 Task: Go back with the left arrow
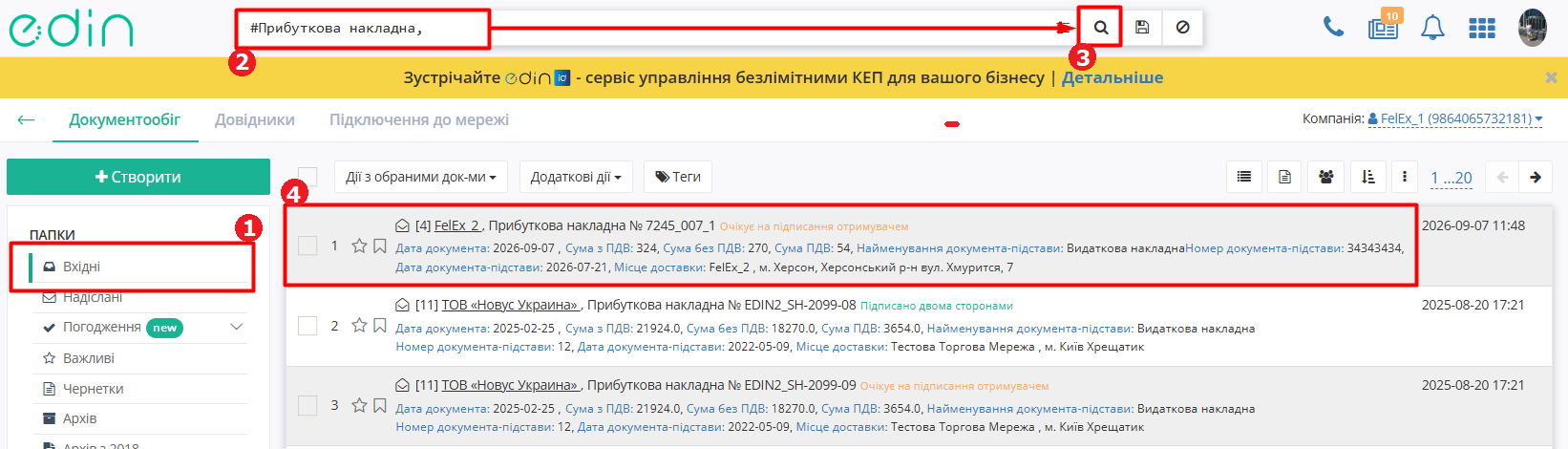26,119
